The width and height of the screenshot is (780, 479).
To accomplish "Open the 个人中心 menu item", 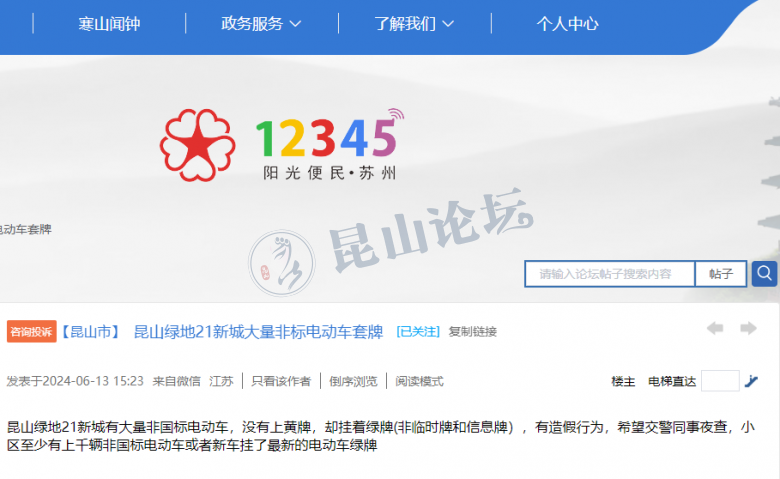I will (567, 23).
